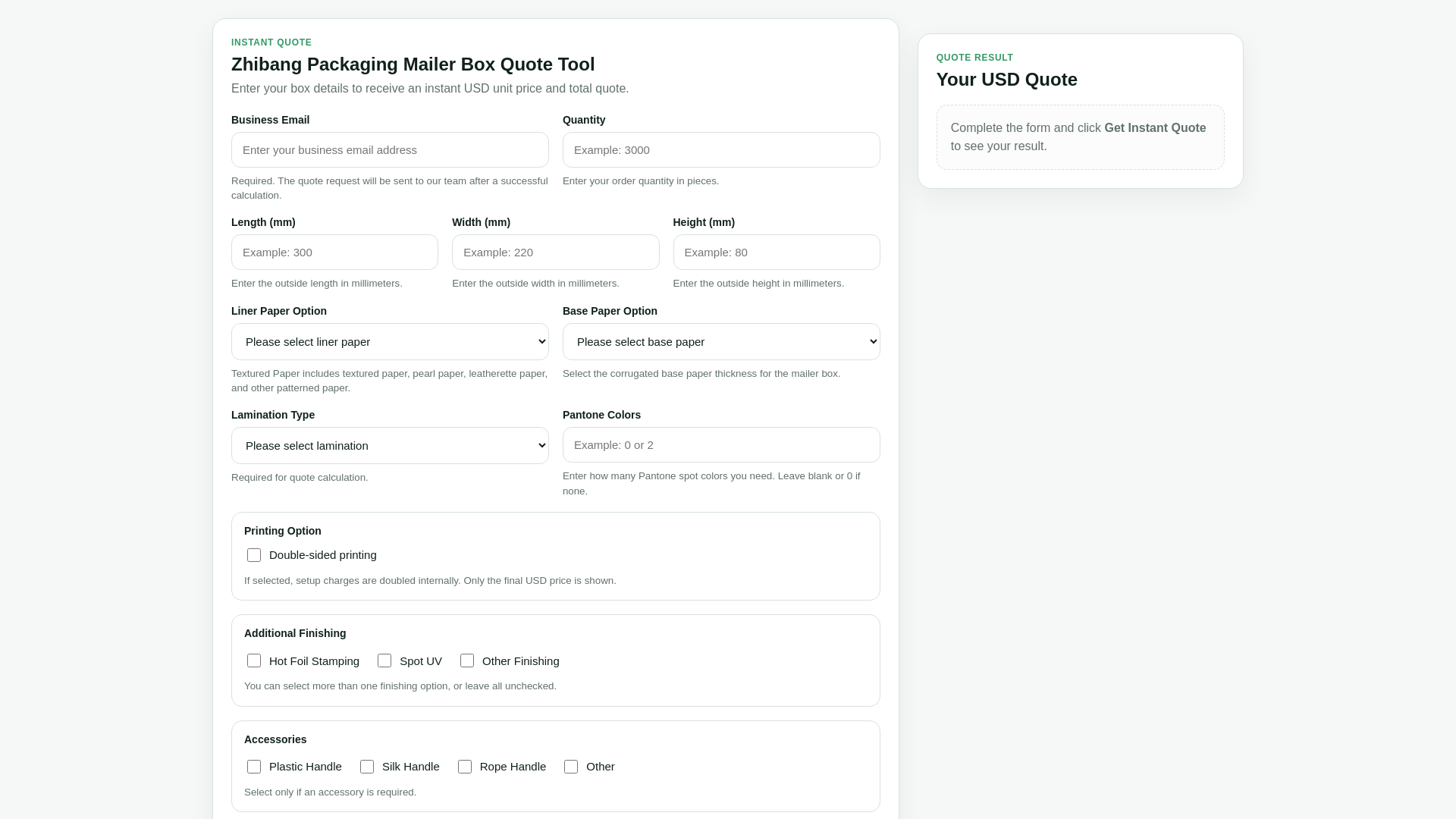Enable Double-sided printing checkbox
Screen dimensions: 1456x819
click(254, 555)
